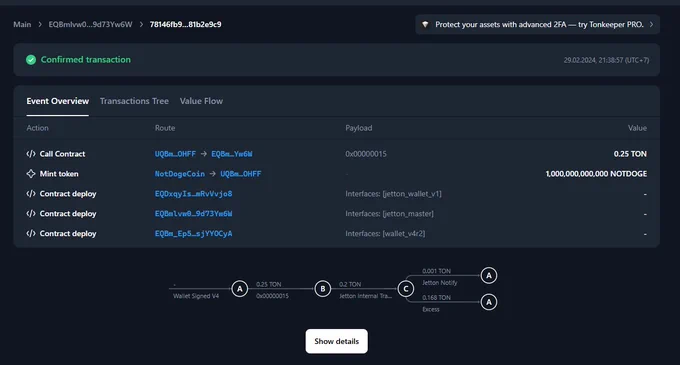Click the 0.001 TON diagram label
Screen dimensions: 680x365
436,271
